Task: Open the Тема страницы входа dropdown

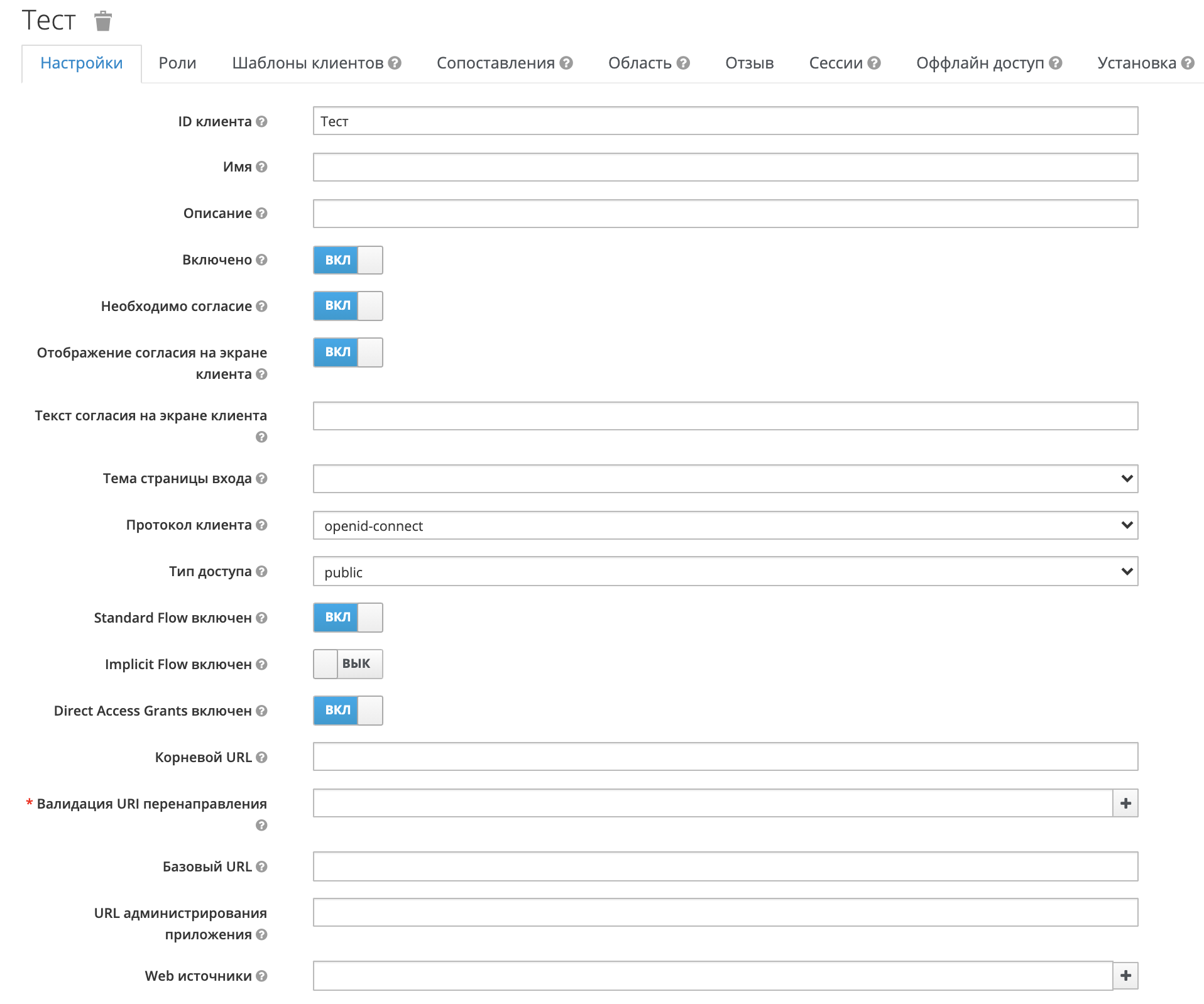Action: click(x=725, y=479)
